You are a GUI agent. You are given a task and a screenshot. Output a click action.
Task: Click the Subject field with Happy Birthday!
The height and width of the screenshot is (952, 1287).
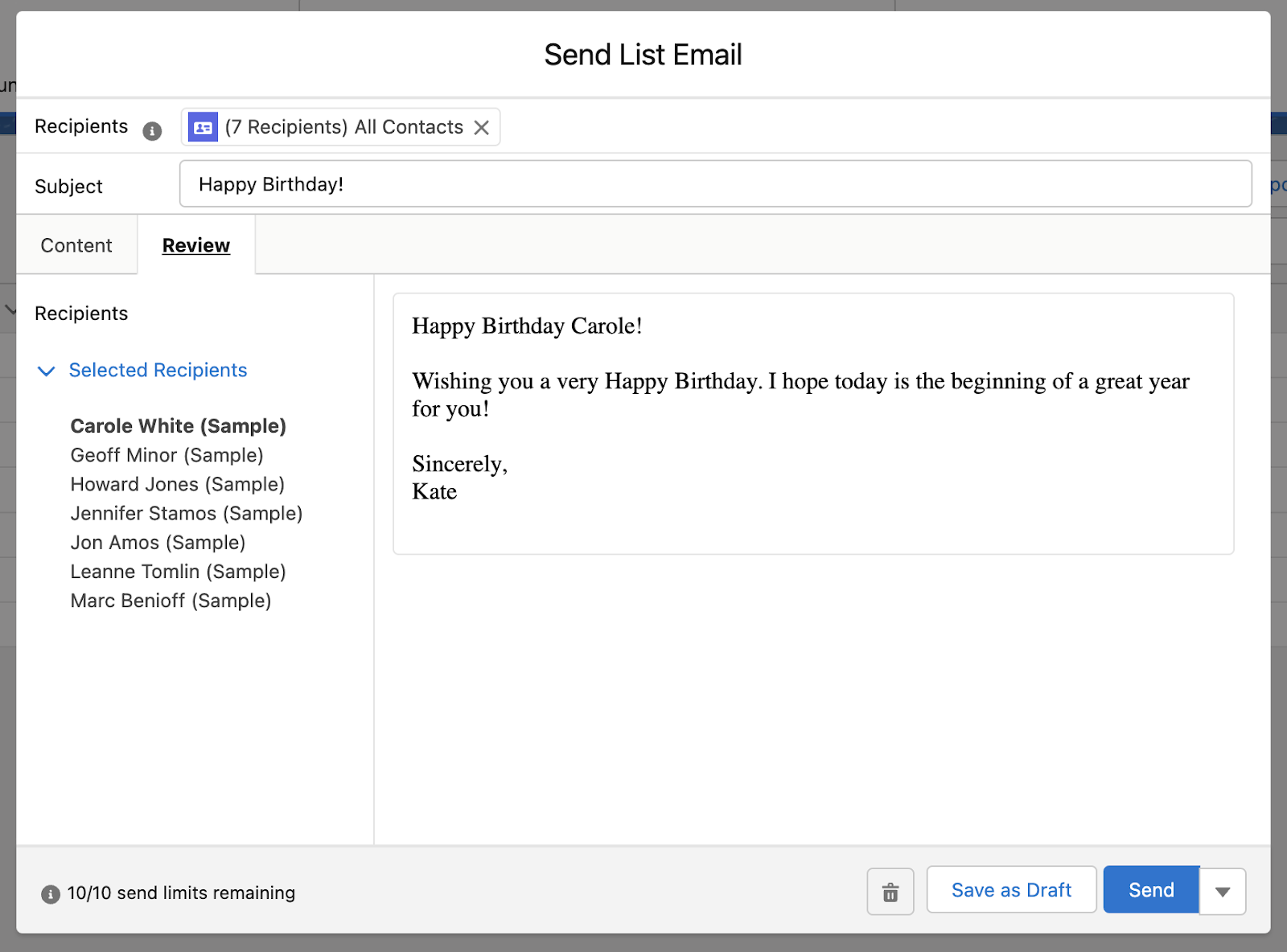click(x=715, y=184)
